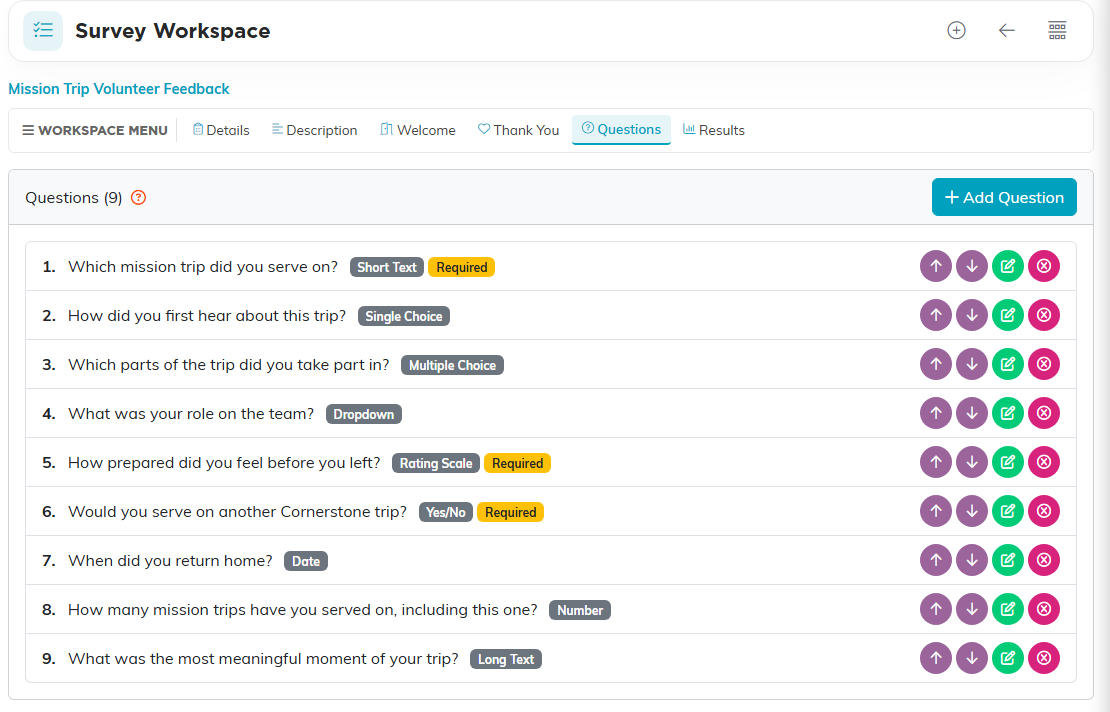Image resolution: width=1110 pixels, height=712 pixels.
Task: Click the Short Text badge on question 1
Action: point(387,267)
